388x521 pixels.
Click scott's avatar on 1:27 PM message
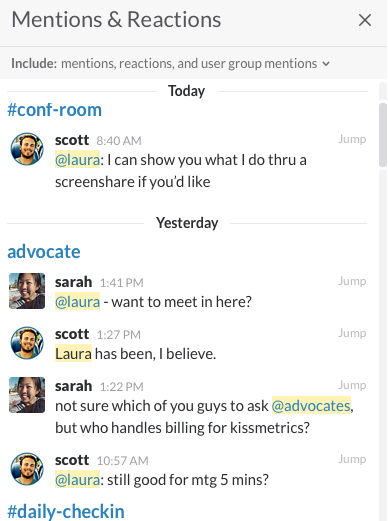pos(27,343)
